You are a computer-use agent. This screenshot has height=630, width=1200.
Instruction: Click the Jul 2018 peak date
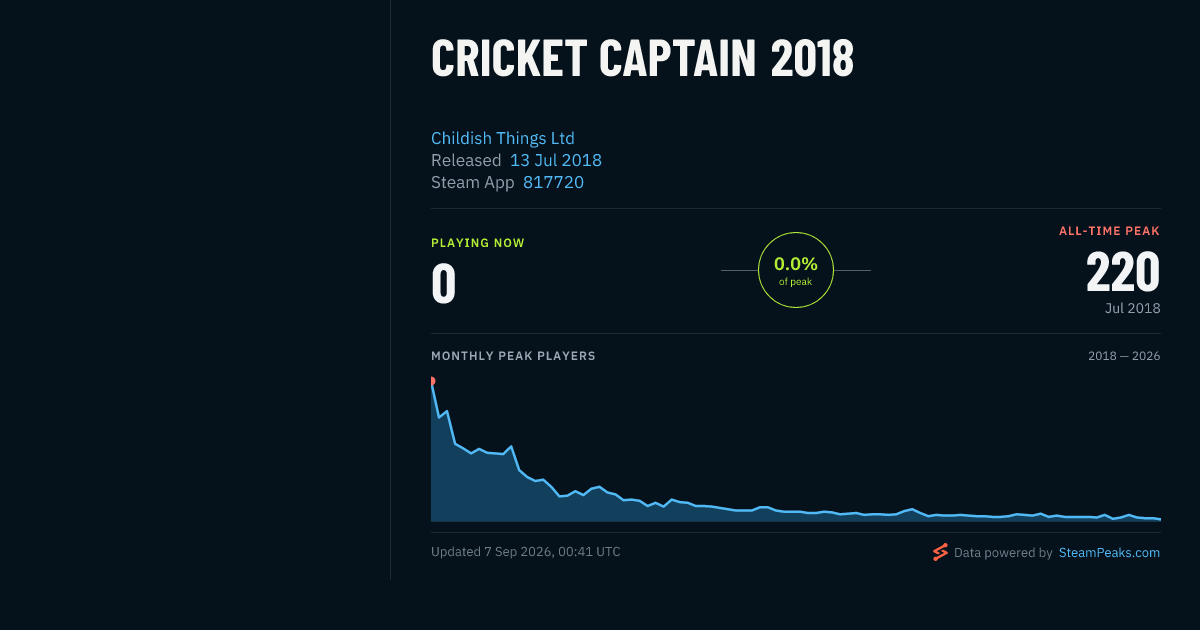click(x=1133, y=308)
